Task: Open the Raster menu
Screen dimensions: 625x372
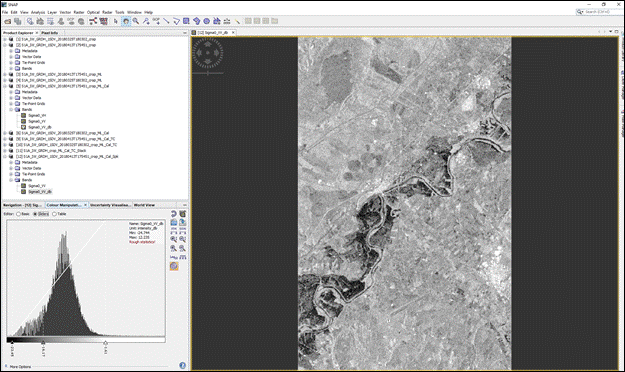Action: [x=79, y=12]
